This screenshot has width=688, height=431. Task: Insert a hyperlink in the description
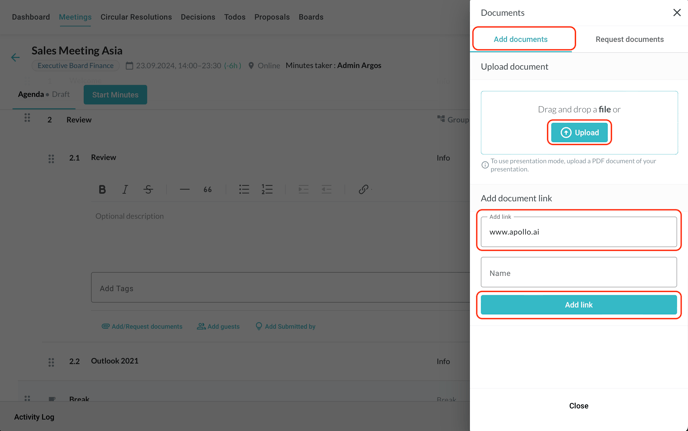[363, 189]
